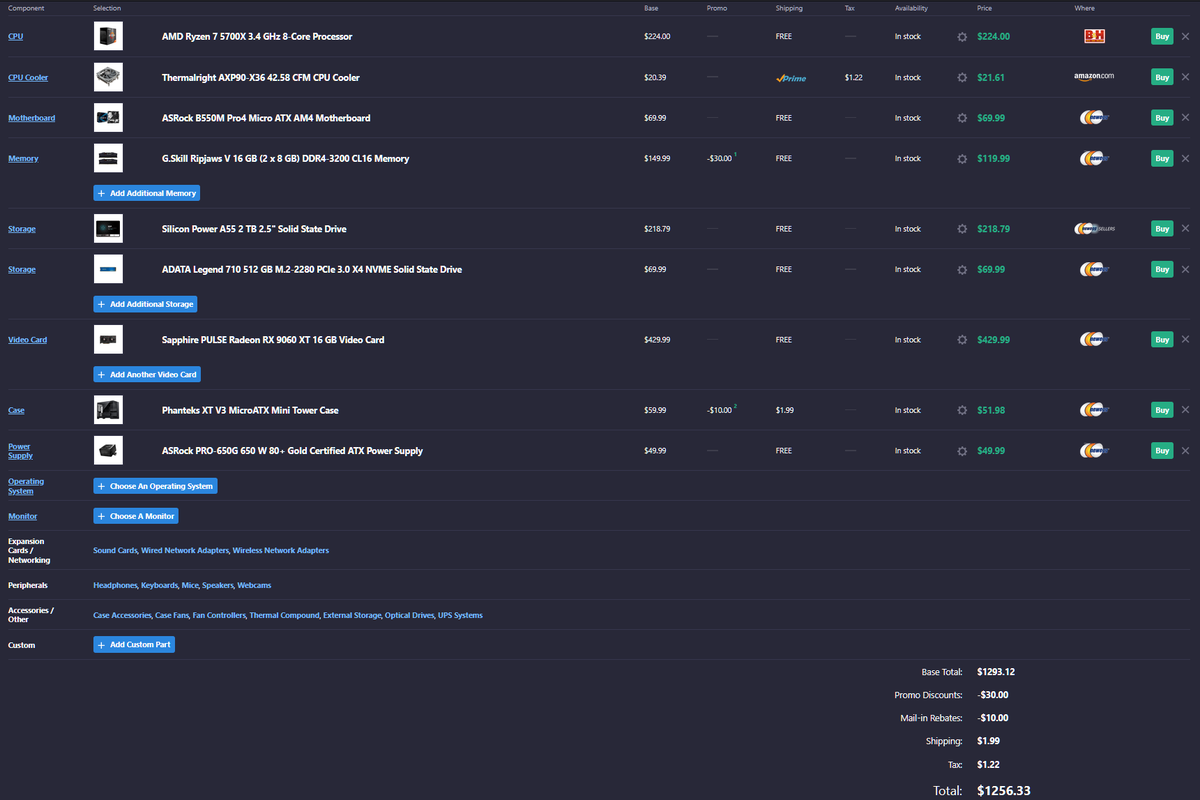Buy the Thermalright AXP90-X36 cooler

(x=1162, y=77)
